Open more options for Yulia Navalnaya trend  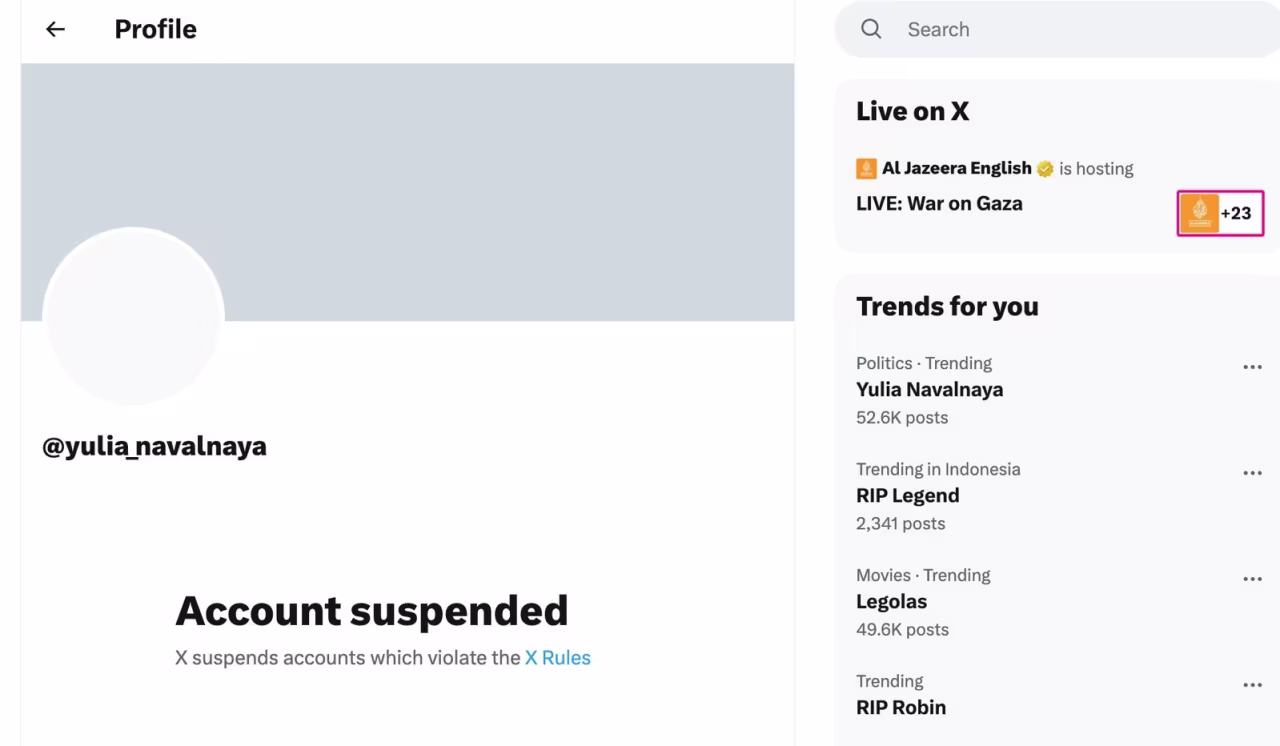tap(1252, 367)
